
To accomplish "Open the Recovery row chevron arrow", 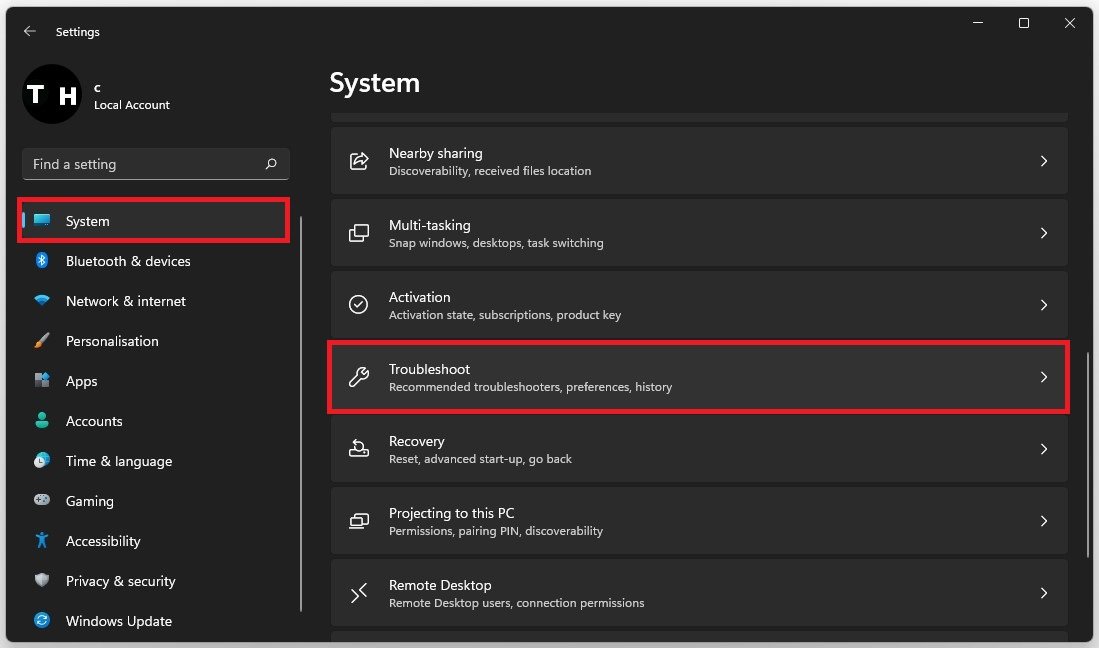I will [1043, 449].
